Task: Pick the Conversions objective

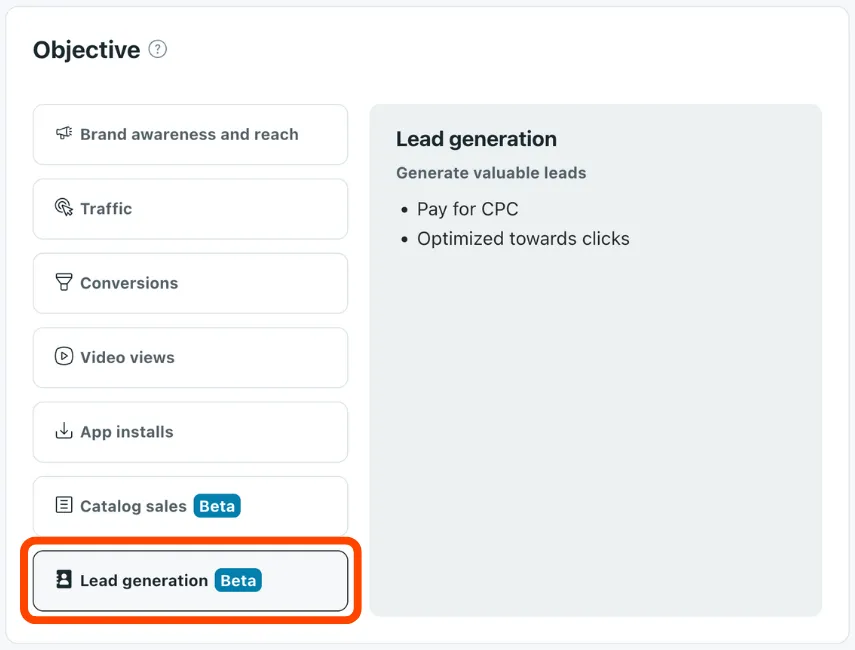Action: (190, 283)
